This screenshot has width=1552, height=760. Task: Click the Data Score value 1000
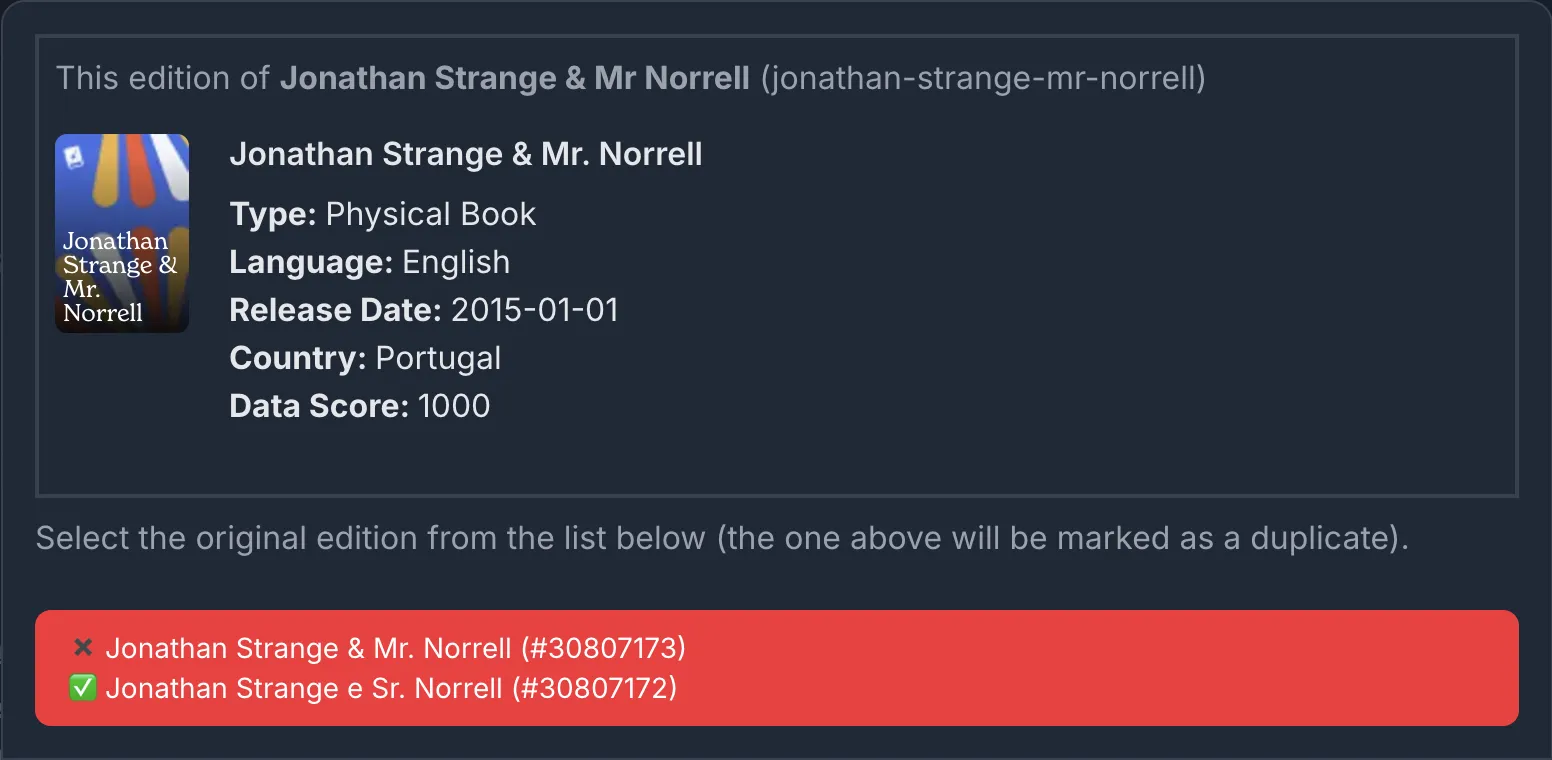[x=454, y=406]
